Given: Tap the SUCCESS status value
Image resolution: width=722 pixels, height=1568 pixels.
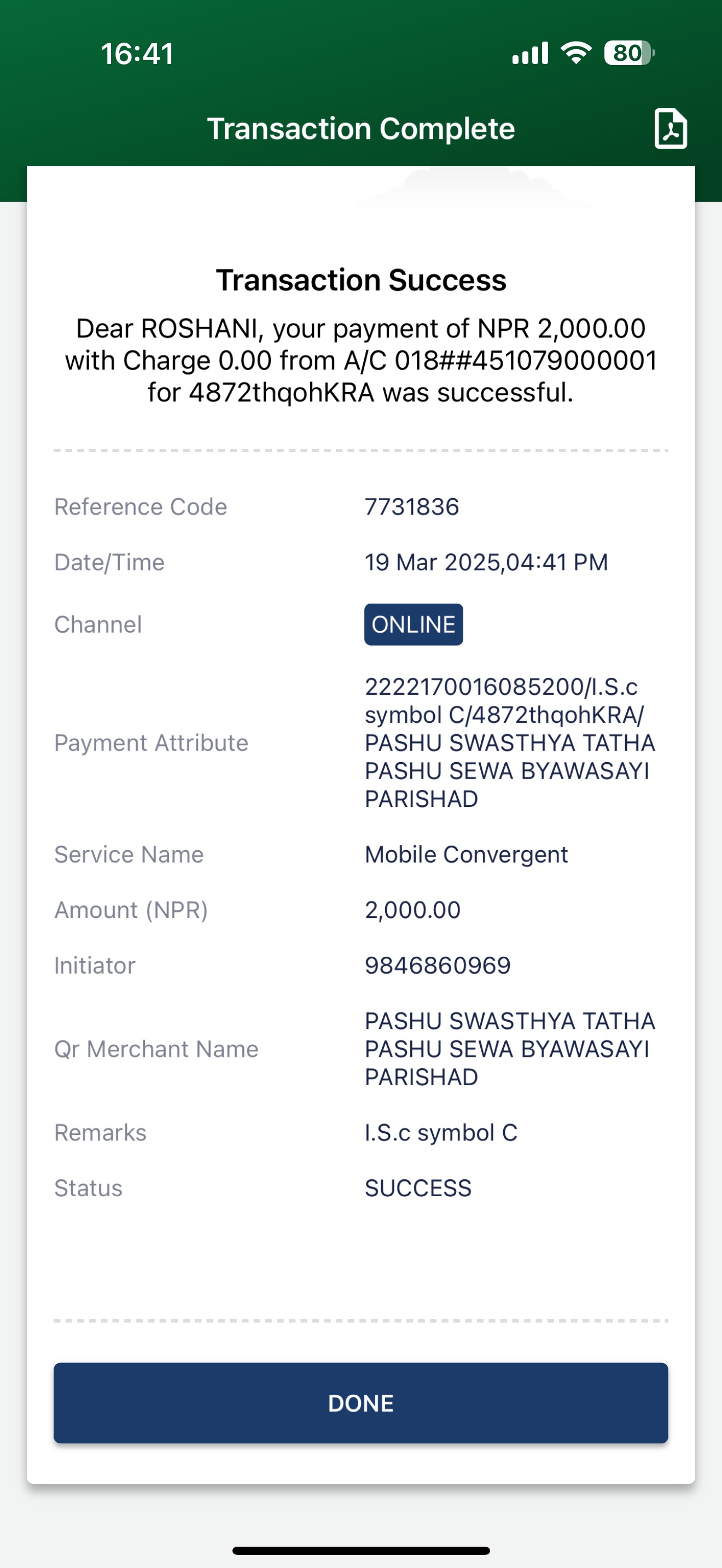Looking at the screenshot, I should (418, 1188).
